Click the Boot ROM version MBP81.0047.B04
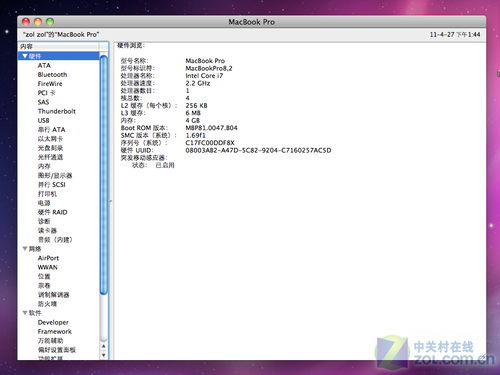The image size is (500, 375). tap(211, 128)
